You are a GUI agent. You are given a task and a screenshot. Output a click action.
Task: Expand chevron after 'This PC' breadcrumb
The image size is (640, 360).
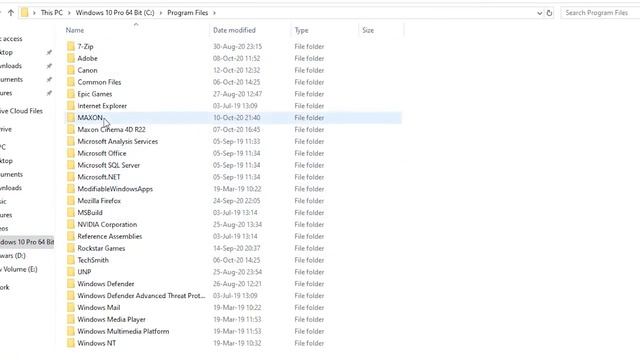click(69, 13)
